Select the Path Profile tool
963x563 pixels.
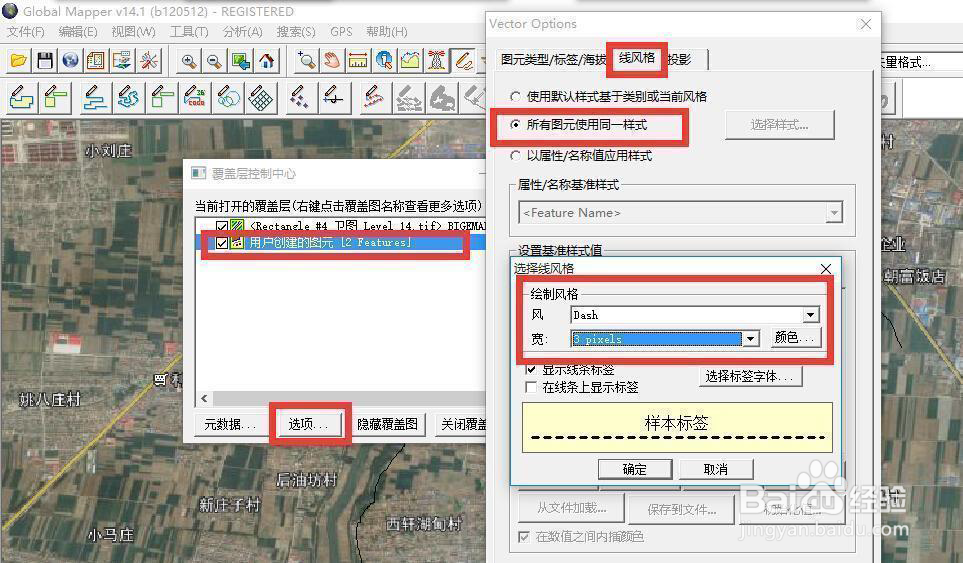click(x=410, y=61)
